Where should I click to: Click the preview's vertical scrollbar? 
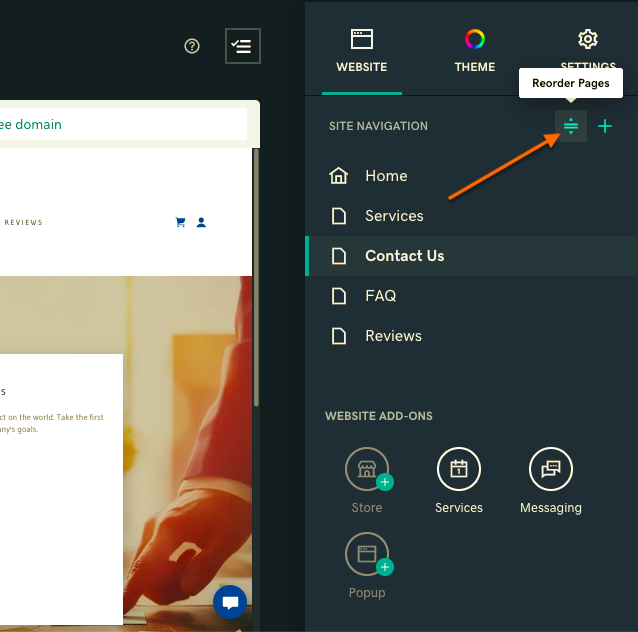point(256,280)
